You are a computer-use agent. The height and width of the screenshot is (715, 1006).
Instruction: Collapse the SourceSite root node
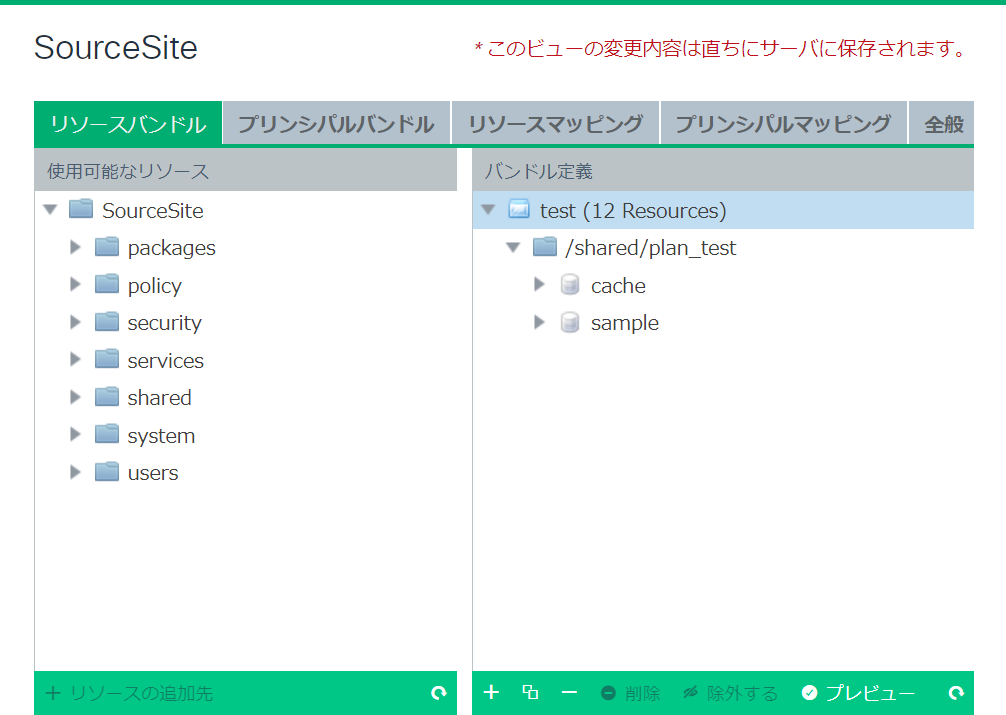(x=50, y=210)
